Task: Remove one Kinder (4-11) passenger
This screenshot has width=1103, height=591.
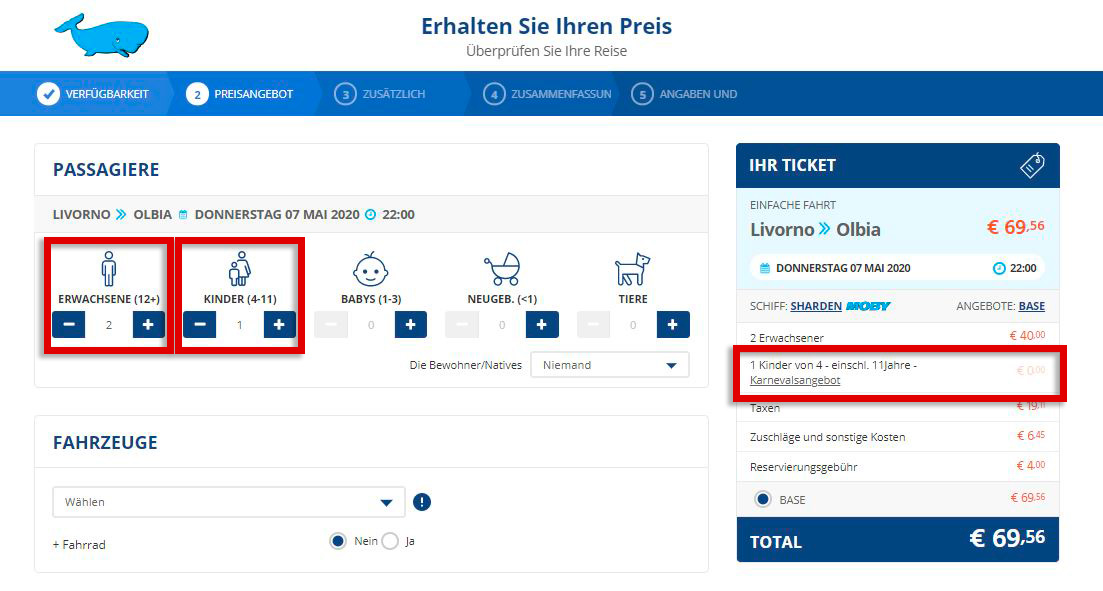Action: tap(200, 324)
